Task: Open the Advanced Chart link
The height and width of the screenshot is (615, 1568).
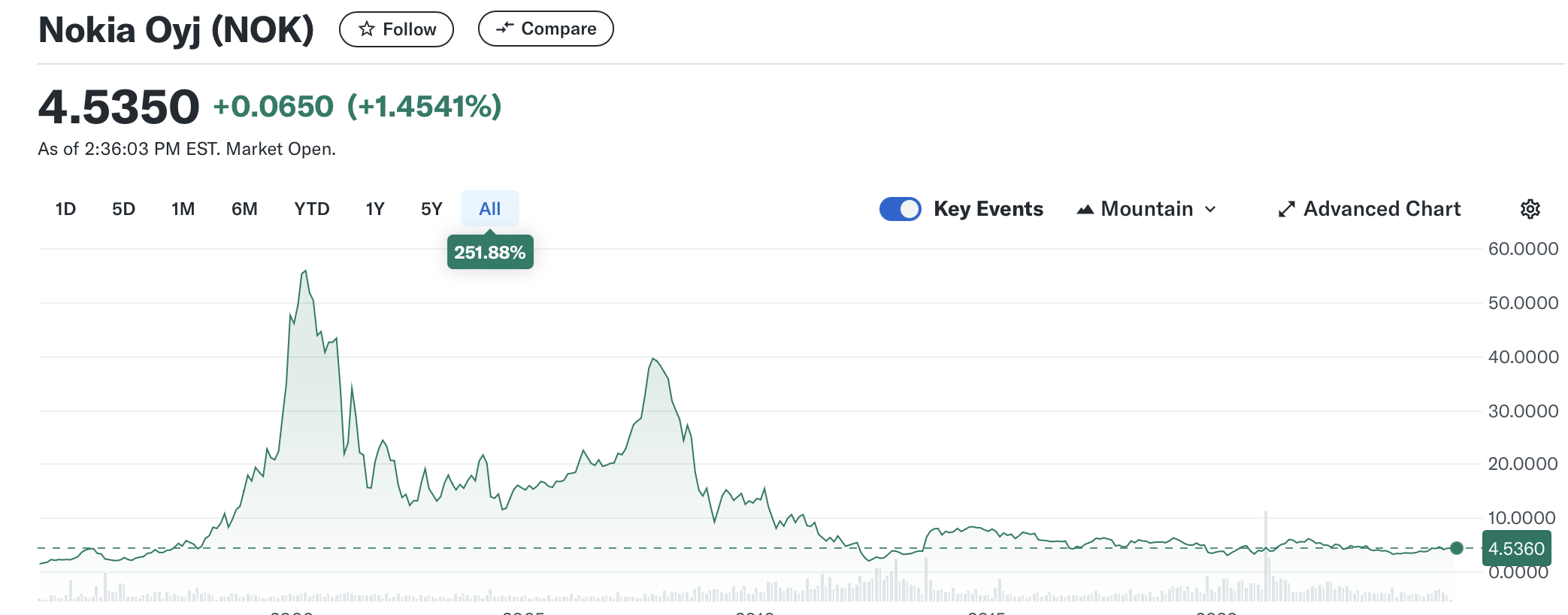Action: pos(1382,209)
